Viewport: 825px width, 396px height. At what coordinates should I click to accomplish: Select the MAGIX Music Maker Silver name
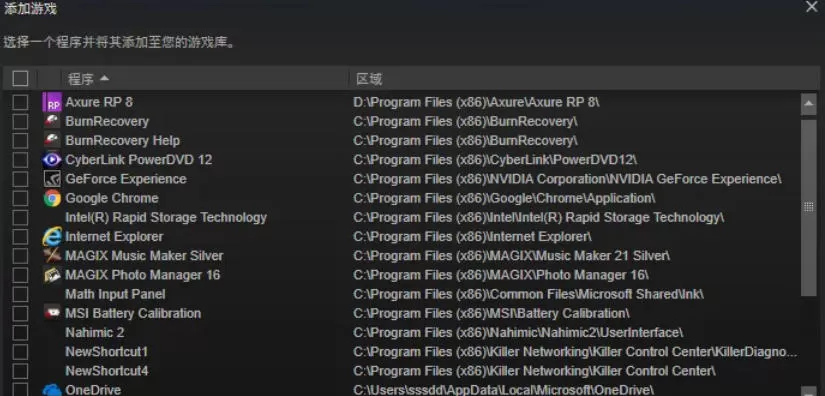144,256
